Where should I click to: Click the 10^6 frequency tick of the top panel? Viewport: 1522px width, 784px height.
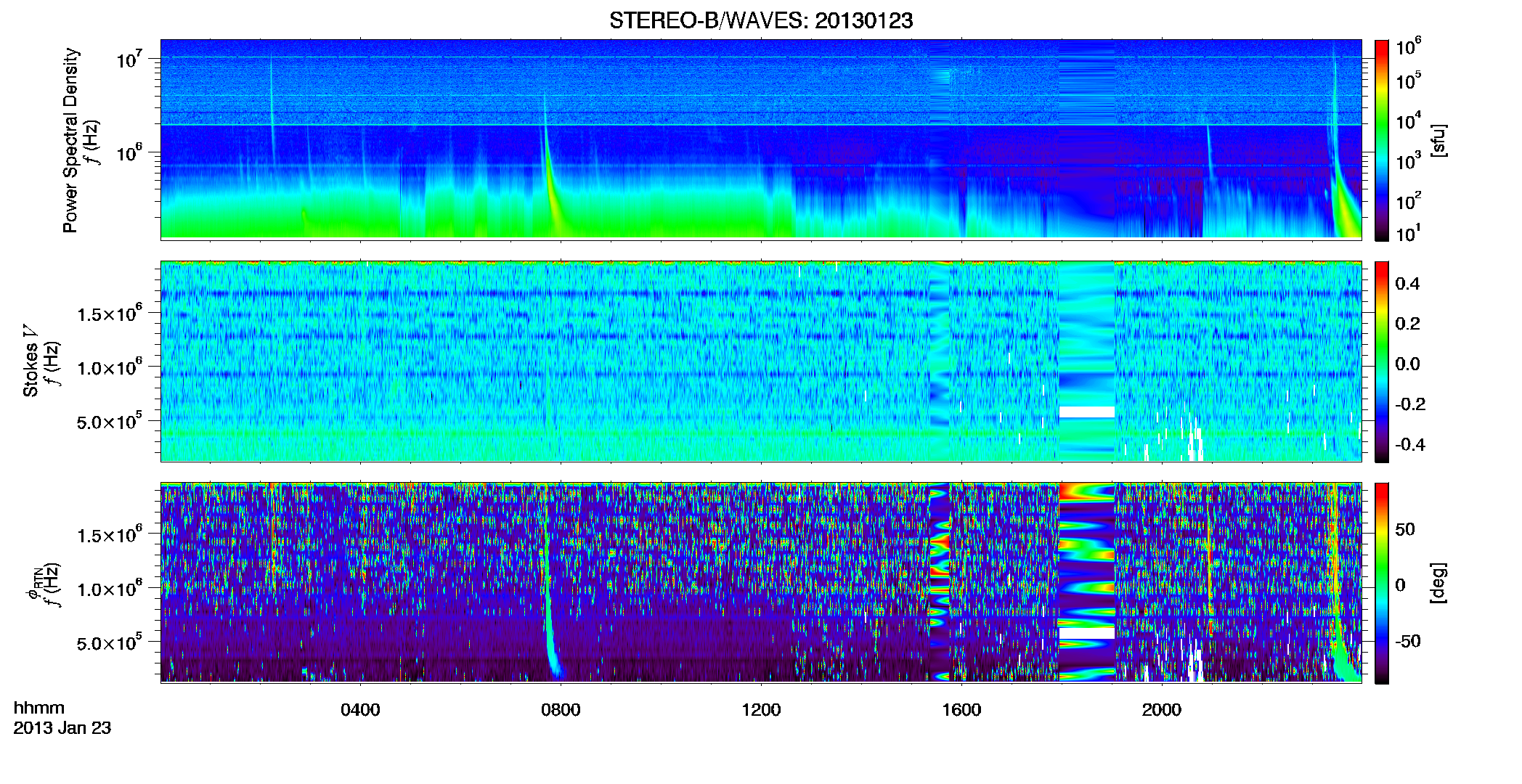[x=130, y=153]
